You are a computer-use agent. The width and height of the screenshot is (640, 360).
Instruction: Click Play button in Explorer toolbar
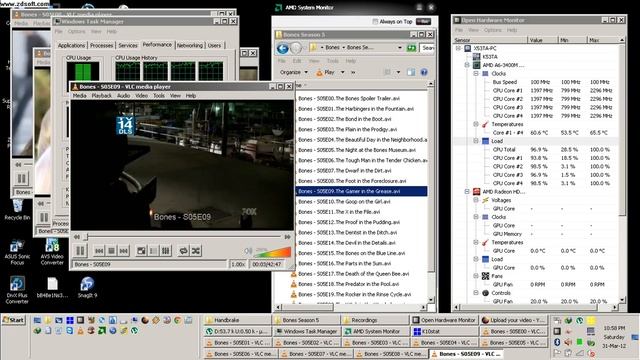[x=325, y=72]
